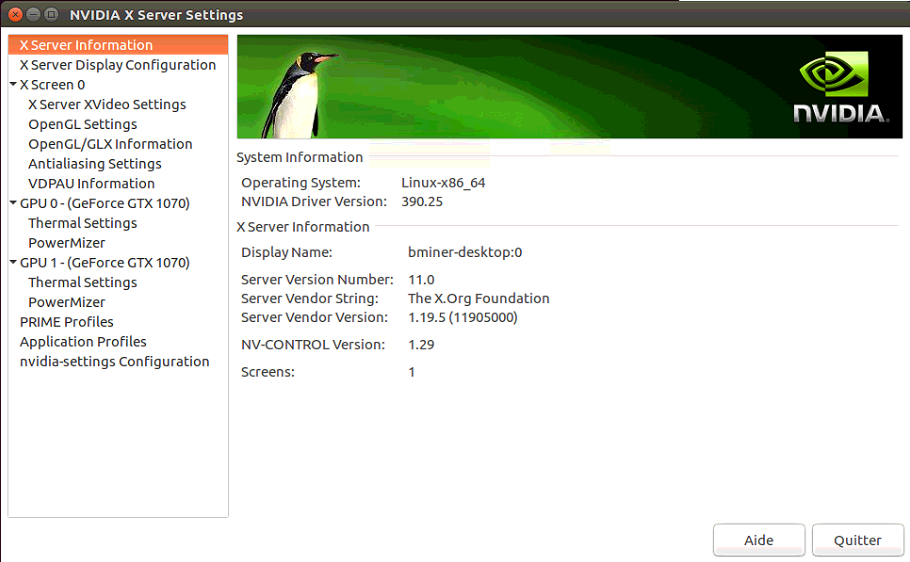Click the Display Name label
Image resolution: width=910 pixels, height=562 pixels.
(x=287, y=252)
